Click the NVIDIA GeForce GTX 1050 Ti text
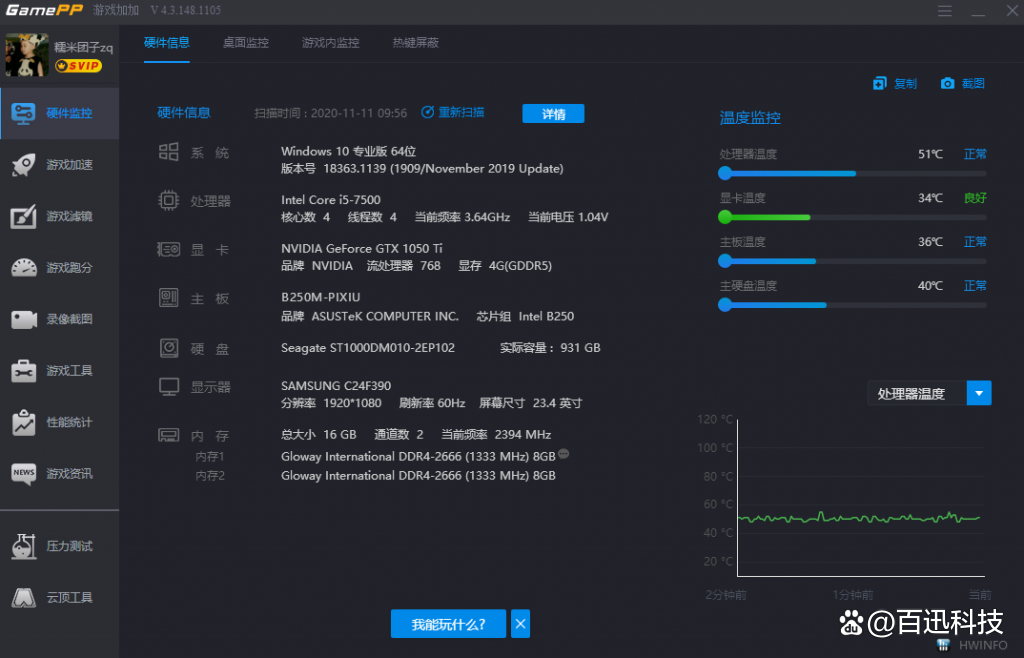The height and width of the screenshot is (658, 1024). [362, 249]
